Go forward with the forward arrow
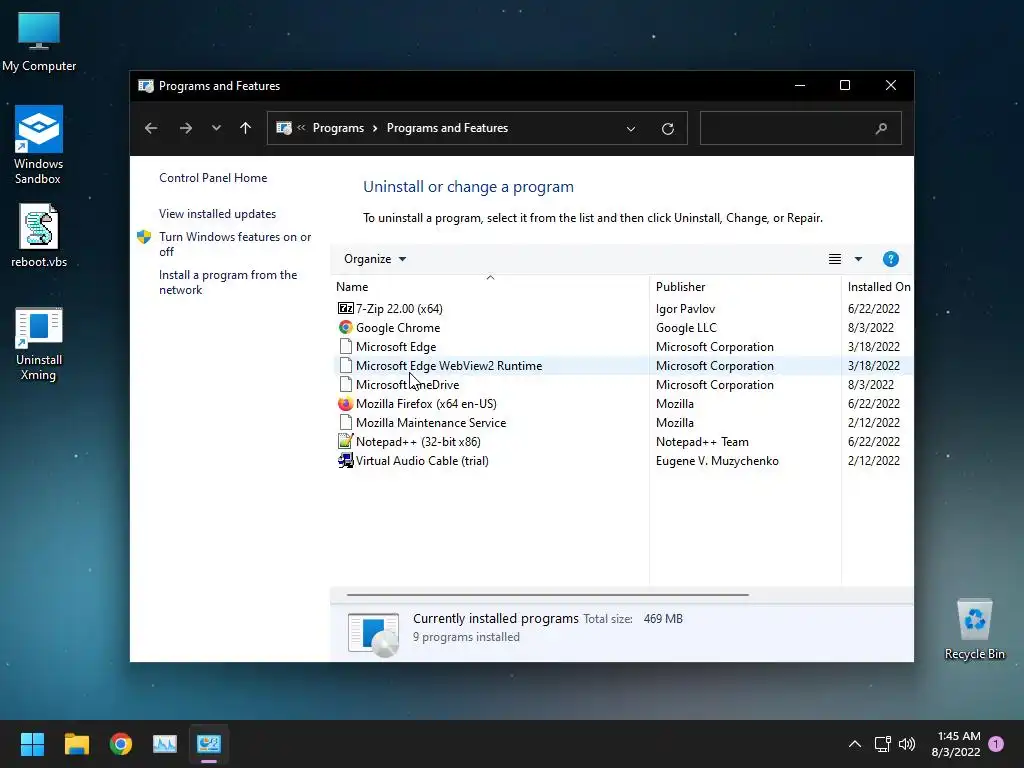 point(185,128)
